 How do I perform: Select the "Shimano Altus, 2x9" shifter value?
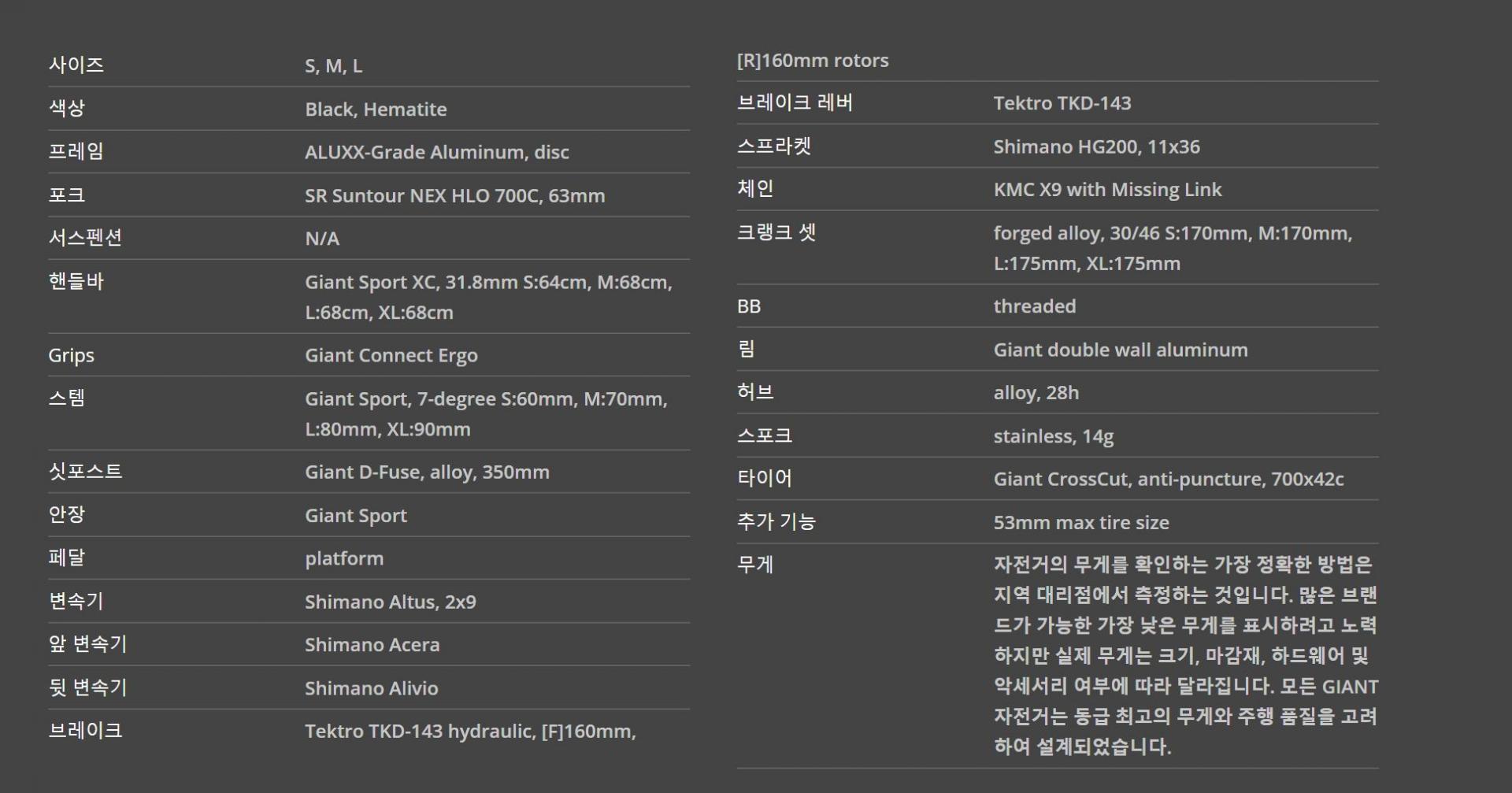[391, 602]
